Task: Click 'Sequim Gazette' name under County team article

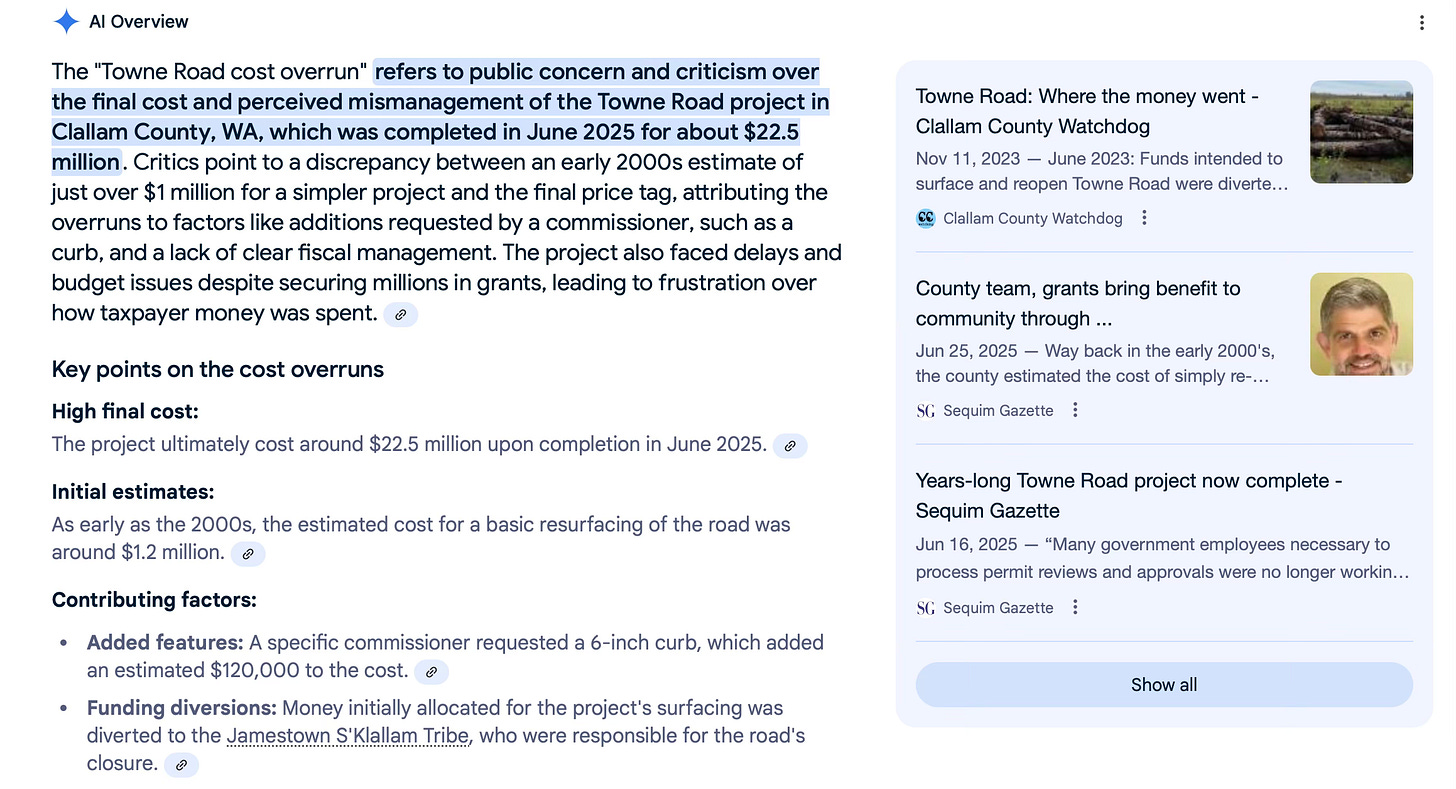Action: [x=998, y=410]
